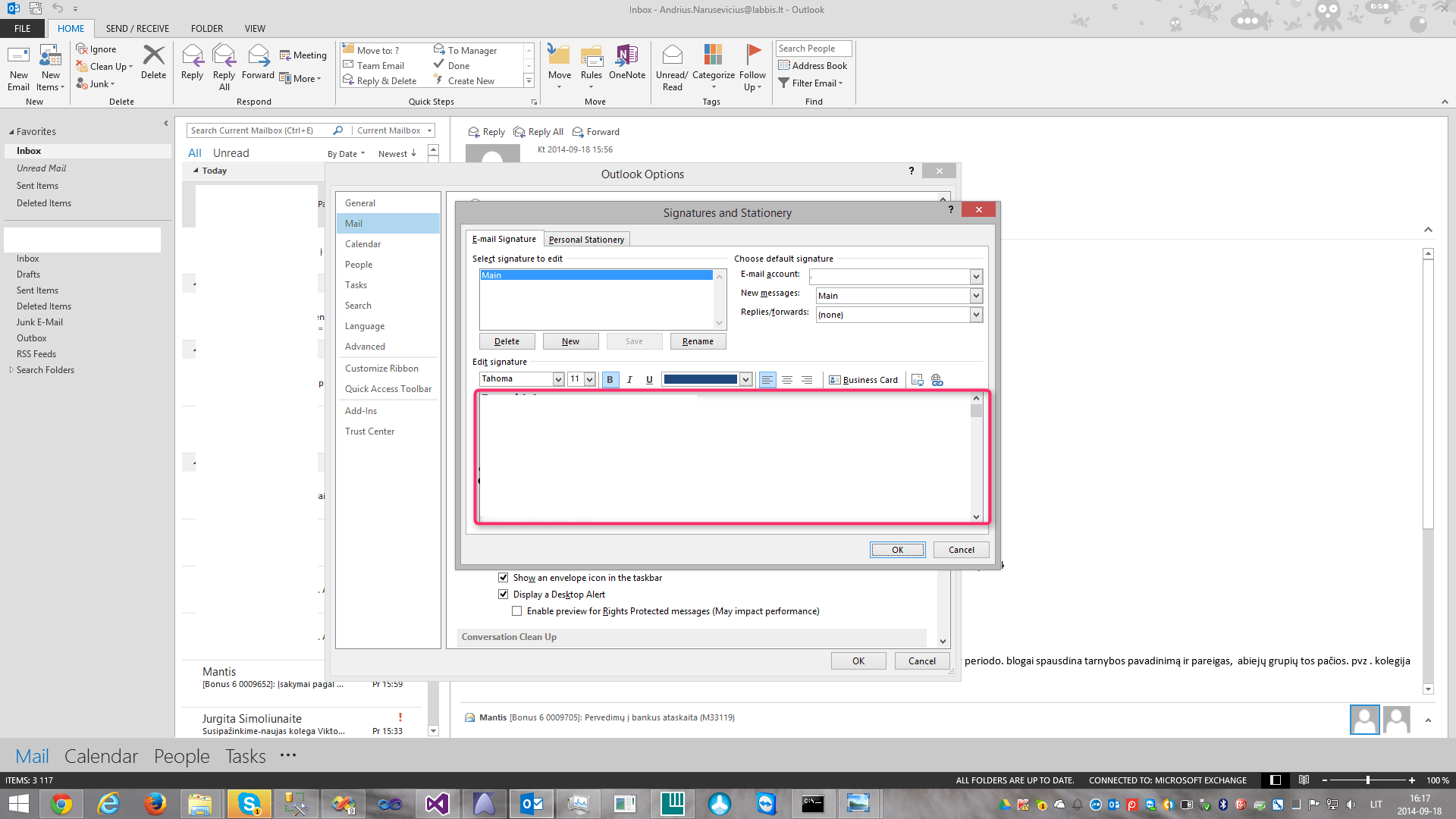Center-align the signature text
The width and height of the screenshot is (1456, 819).
point(787,380)
